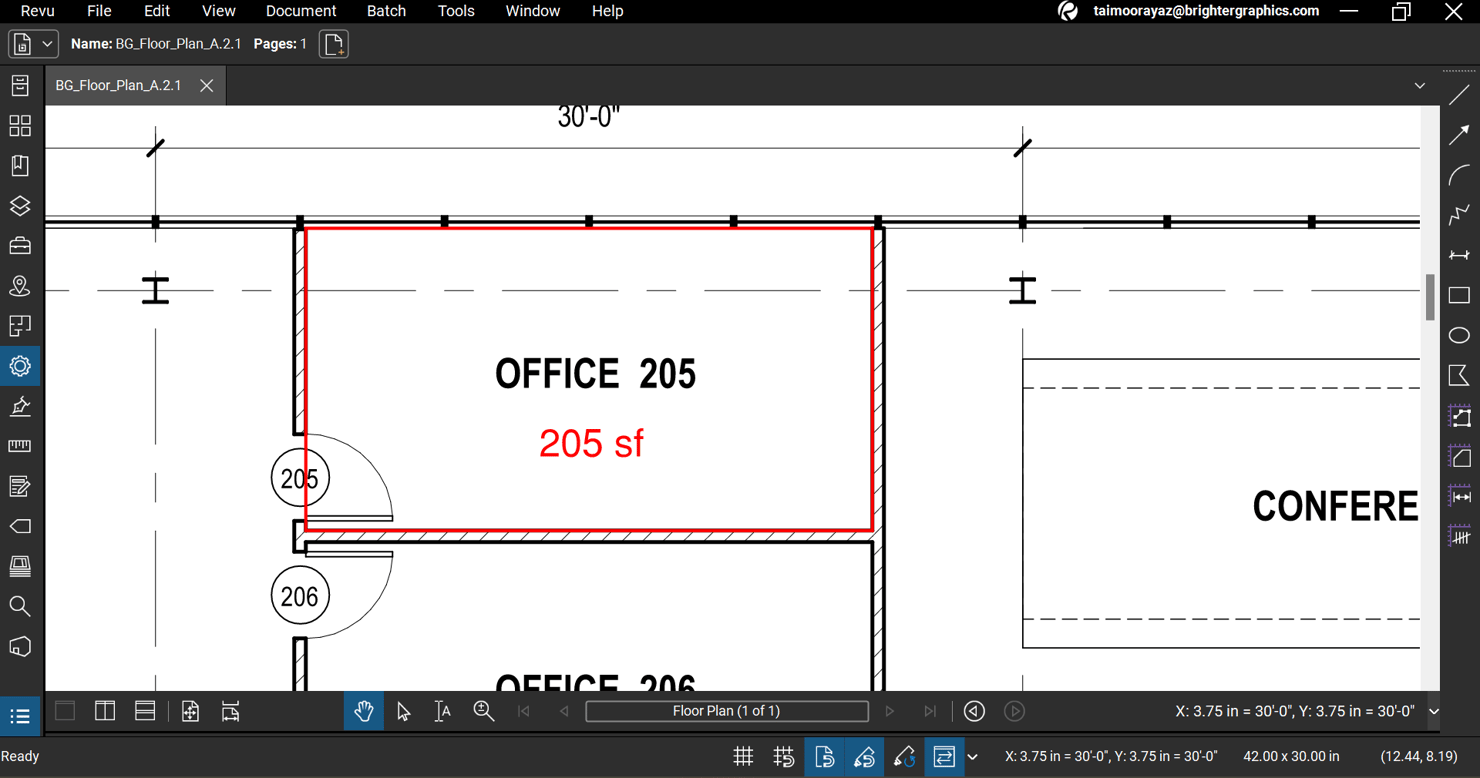This screenshot has height=778, width=1480.
Task: Toggle split vertical view
Action: pos(105,711)
